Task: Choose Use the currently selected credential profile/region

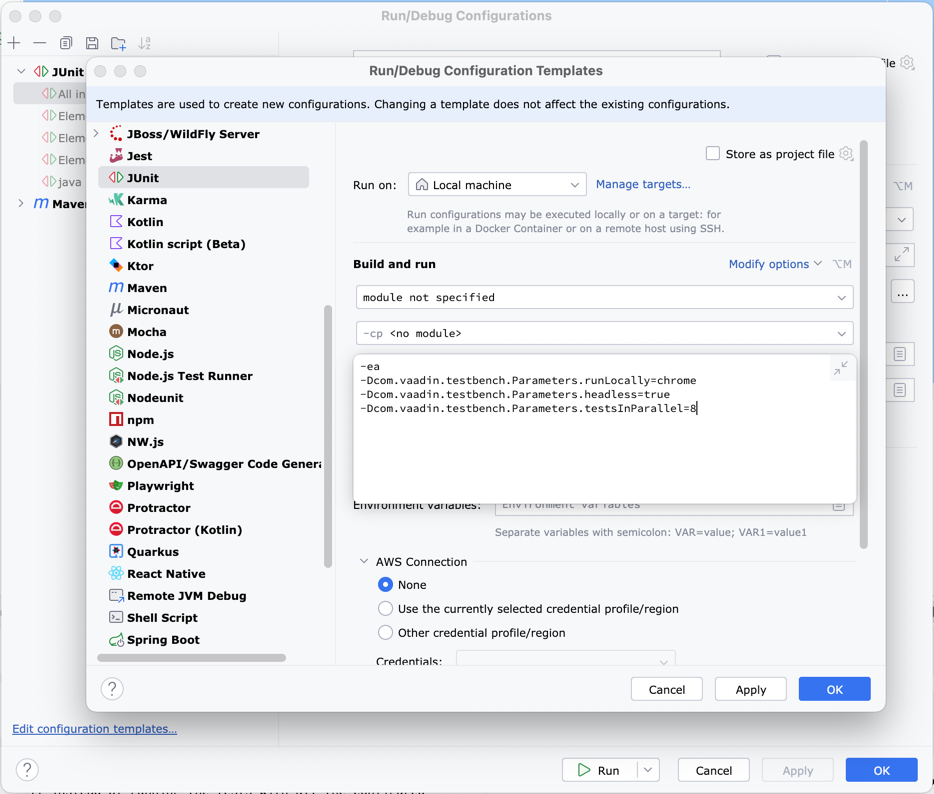Action: 385,608
